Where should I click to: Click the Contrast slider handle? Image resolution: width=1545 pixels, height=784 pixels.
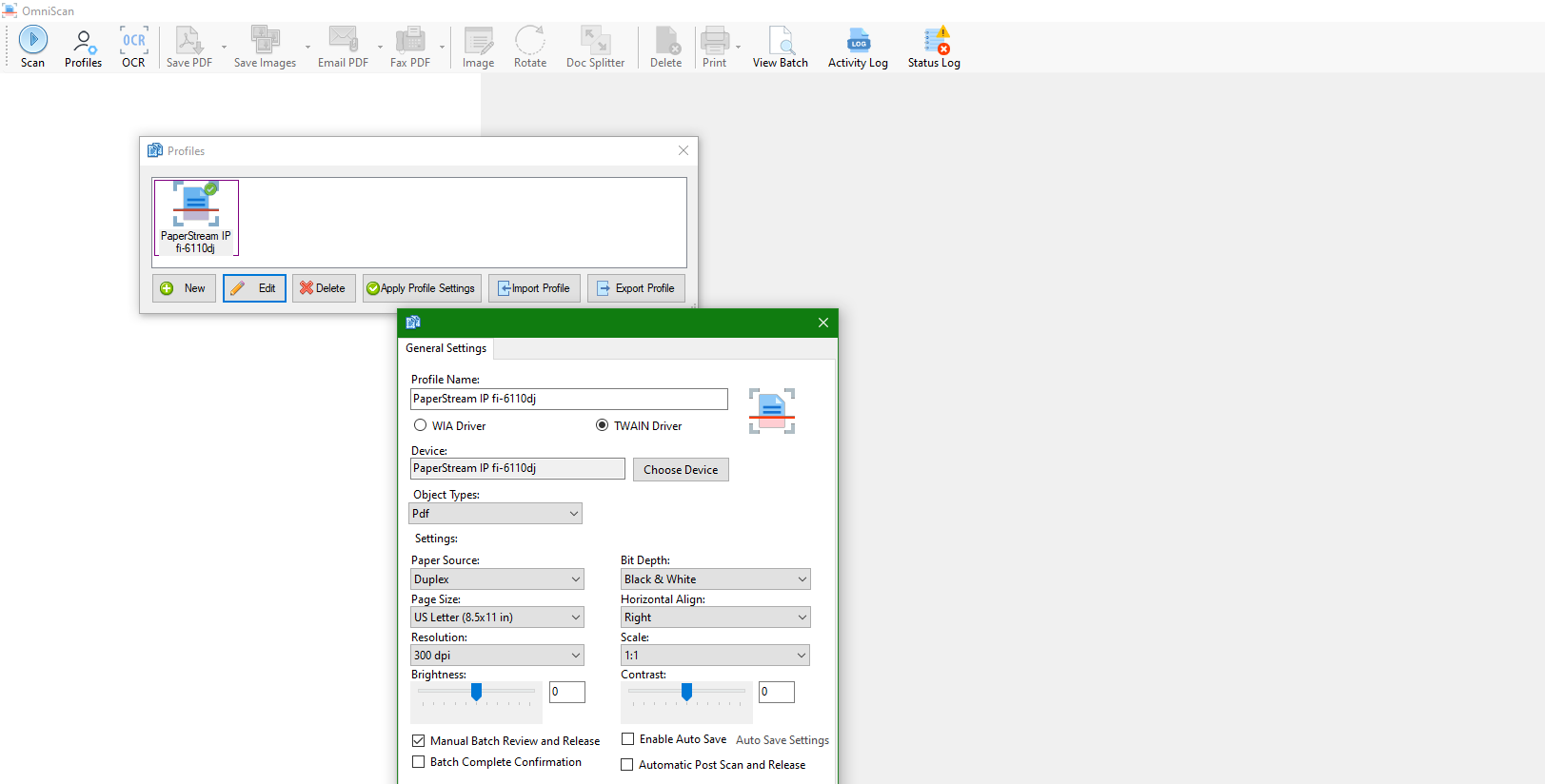[x=686, y=692]
